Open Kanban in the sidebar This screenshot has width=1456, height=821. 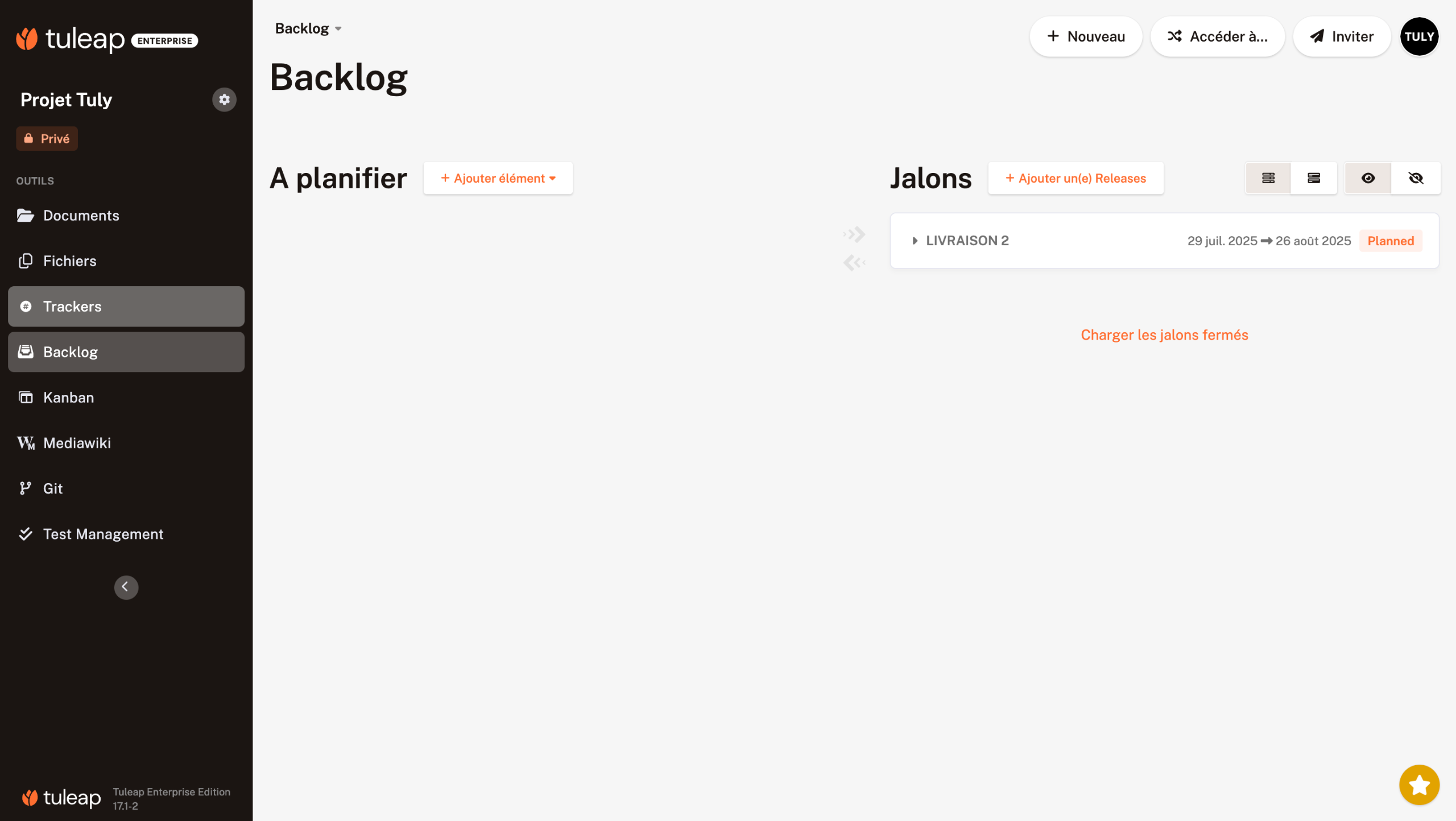point(68,397)
